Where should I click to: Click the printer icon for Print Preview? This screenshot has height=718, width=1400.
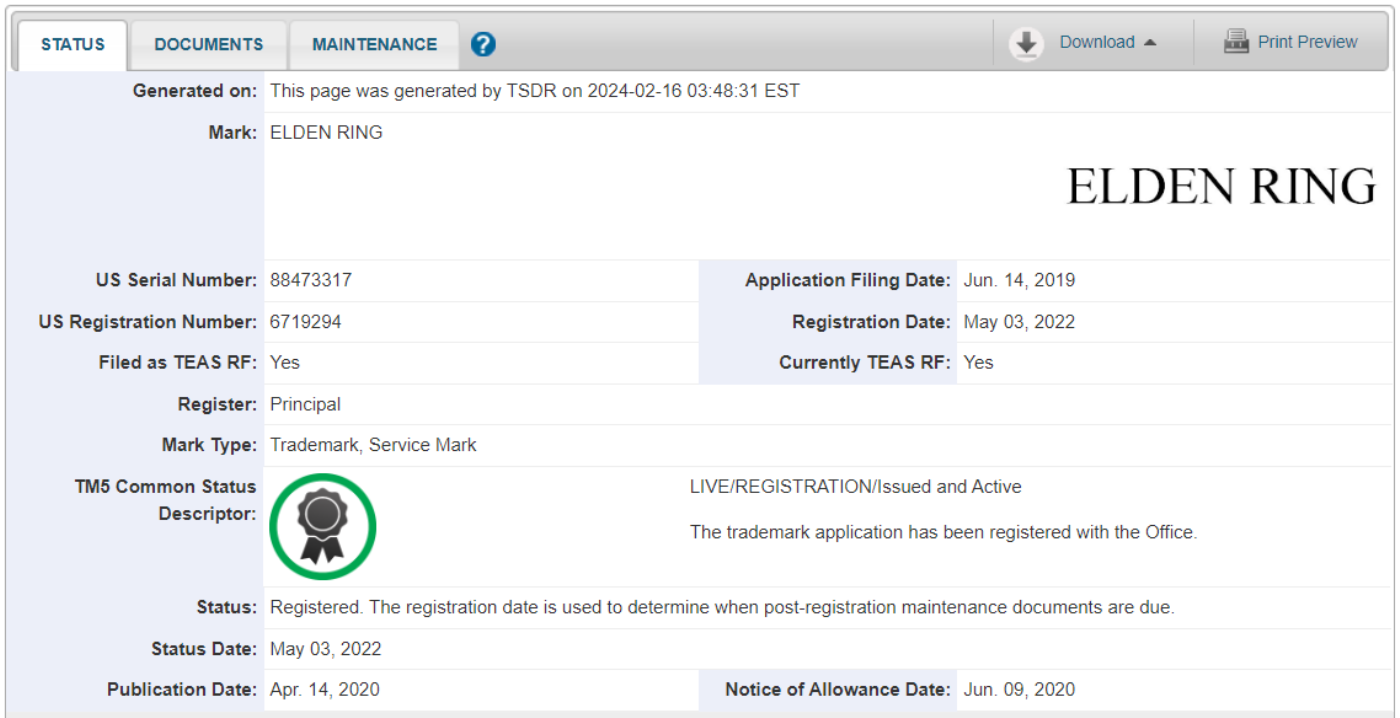pyautogui.click(x=1237, y=42)
